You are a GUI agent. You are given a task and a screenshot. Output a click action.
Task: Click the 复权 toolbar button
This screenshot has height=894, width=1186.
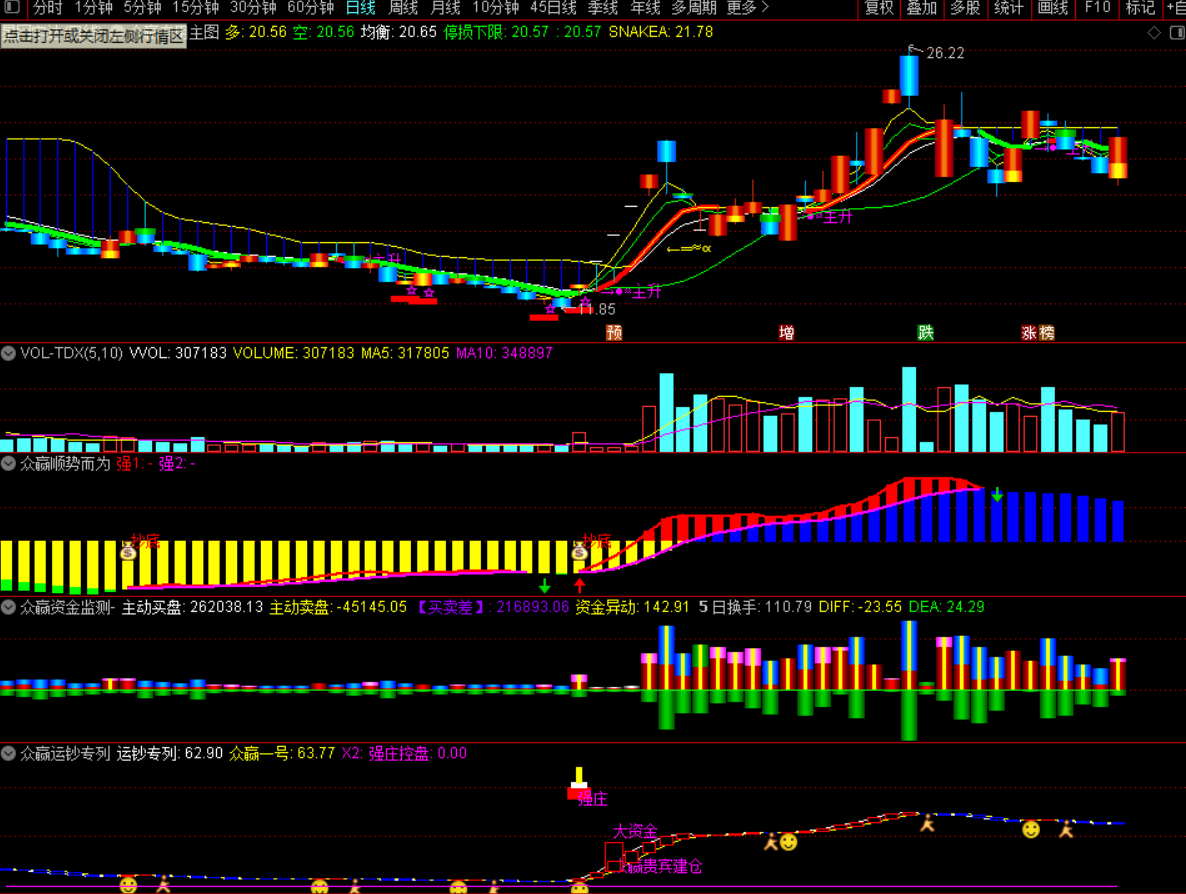[x=879, y=8]
